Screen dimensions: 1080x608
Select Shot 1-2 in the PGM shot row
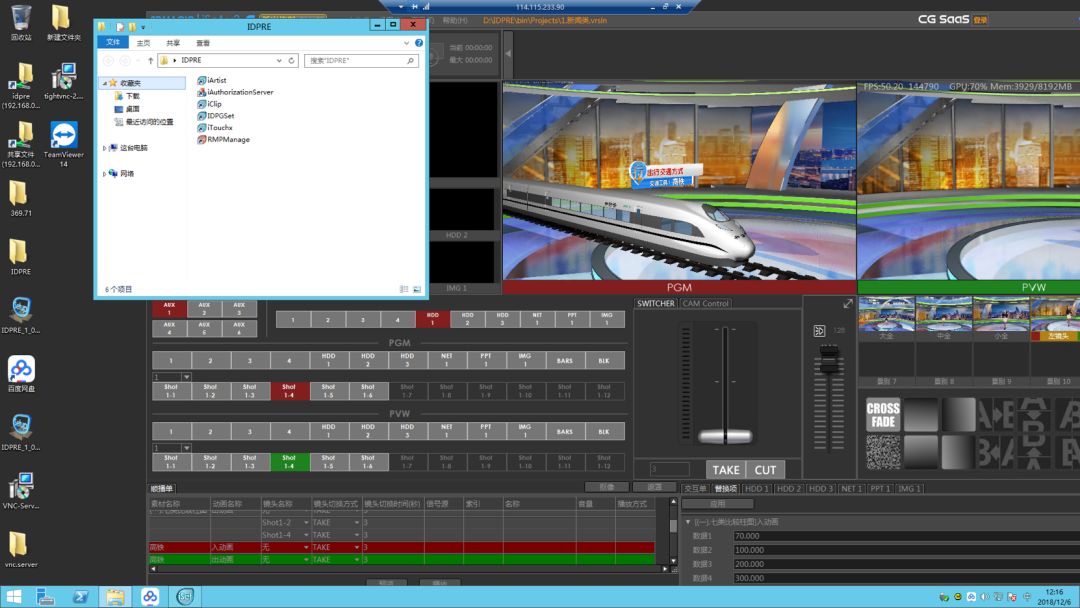coord(210,391)
